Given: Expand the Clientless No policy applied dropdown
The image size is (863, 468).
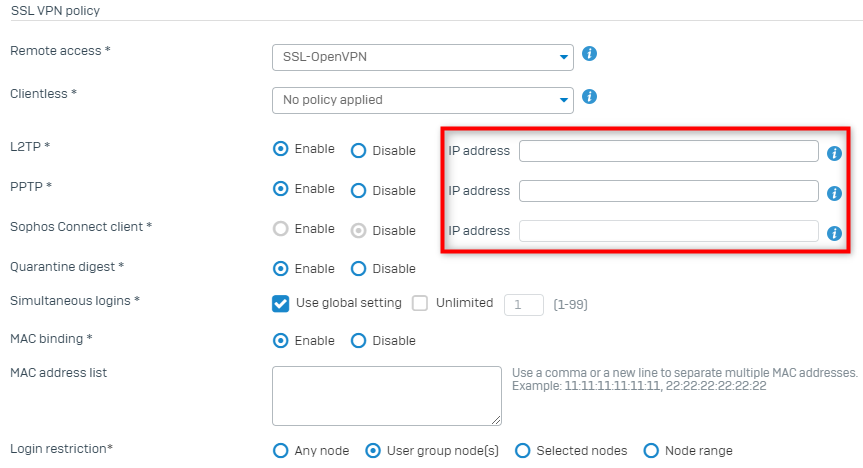Looking at the screenshot, I should coord(423,100).
